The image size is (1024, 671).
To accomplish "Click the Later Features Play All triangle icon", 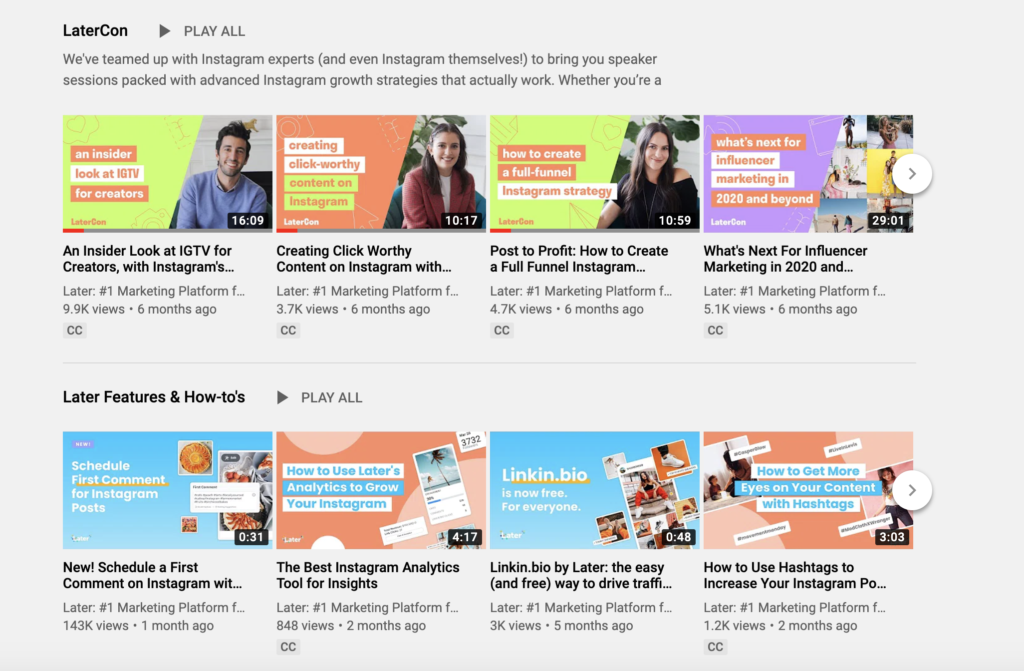I will [282, 397].
